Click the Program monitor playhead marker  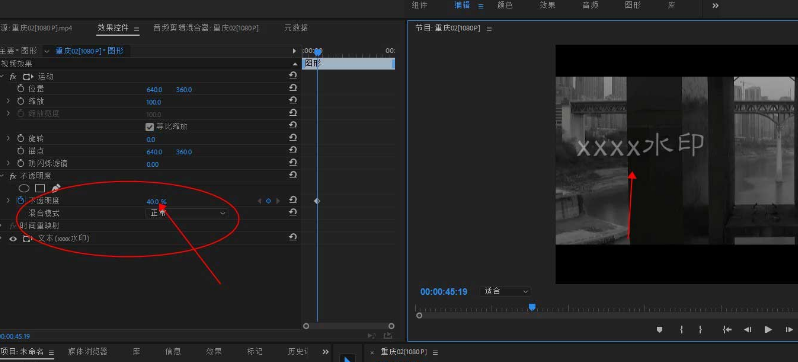point(532,308)
